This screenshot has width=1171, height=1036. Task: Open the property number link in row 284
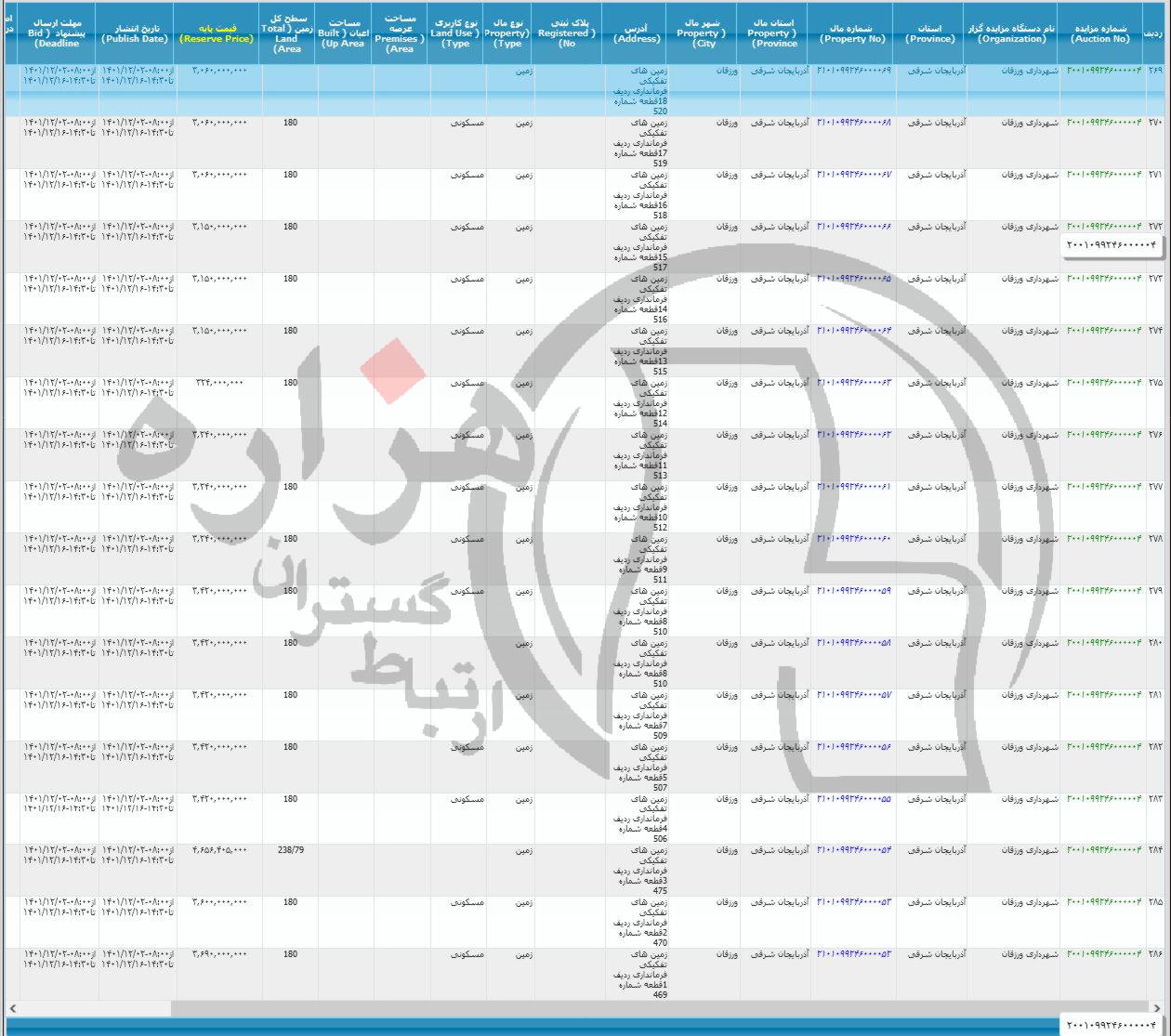pyautogui.click(x=854, y=850)
